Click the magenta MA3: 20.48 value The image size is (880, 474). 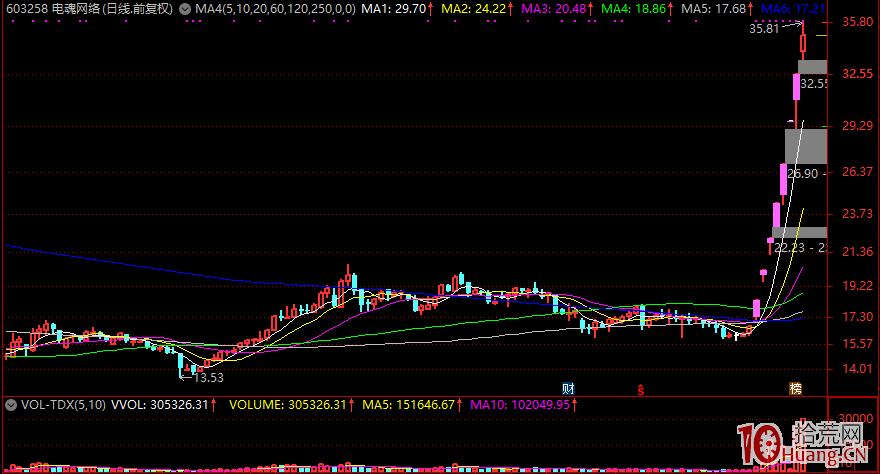[x=553, y=9]
